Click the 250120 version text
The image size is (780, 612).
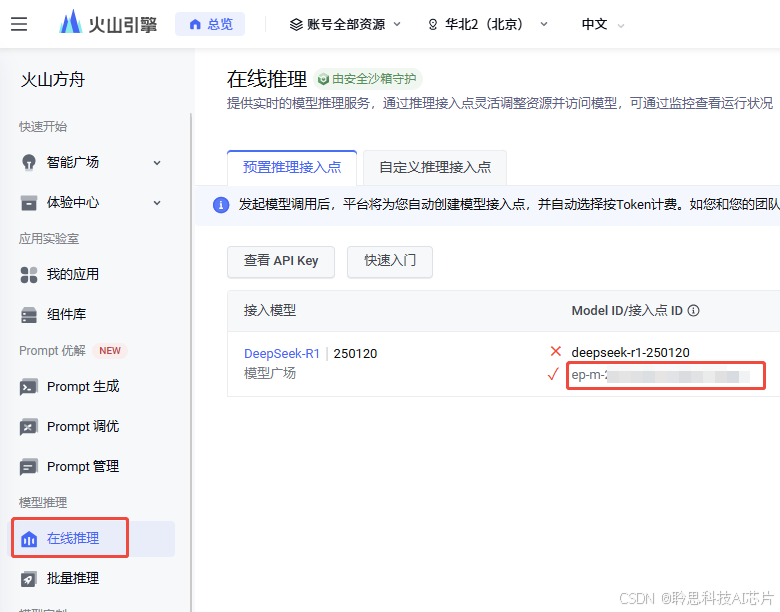(x=355, y=354)
